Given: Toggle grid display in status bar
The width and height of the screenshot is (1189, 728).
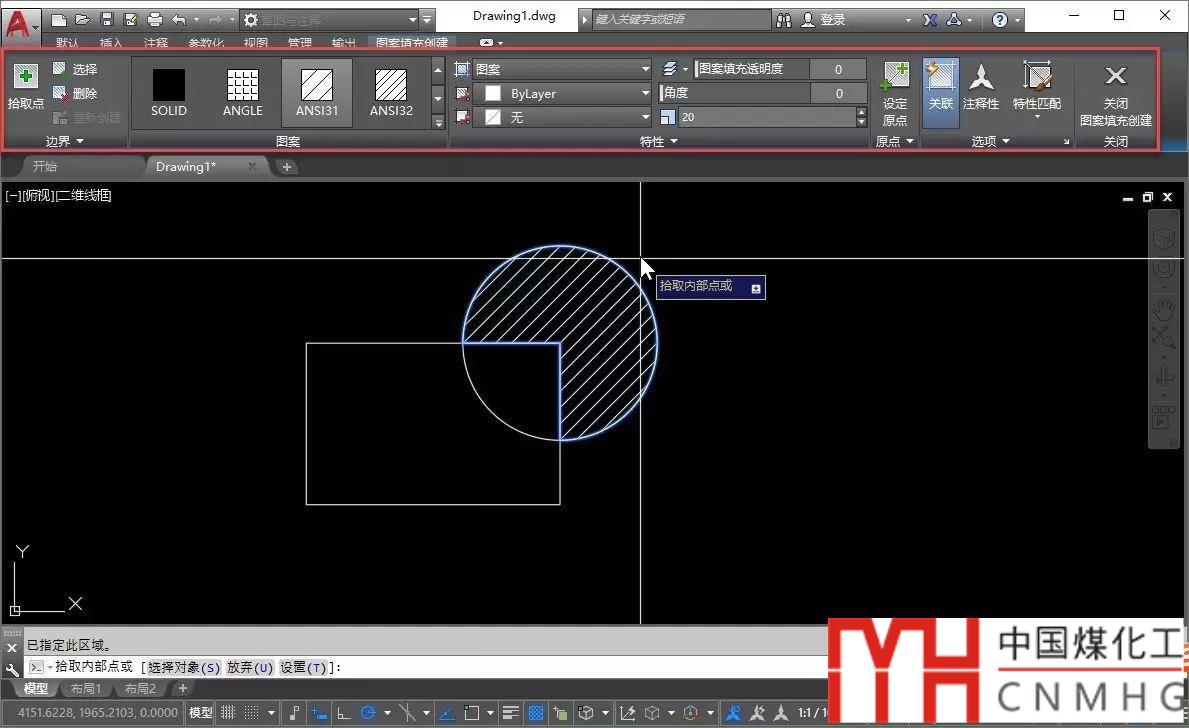Looking at the screenshot, I should coord(228,713).
